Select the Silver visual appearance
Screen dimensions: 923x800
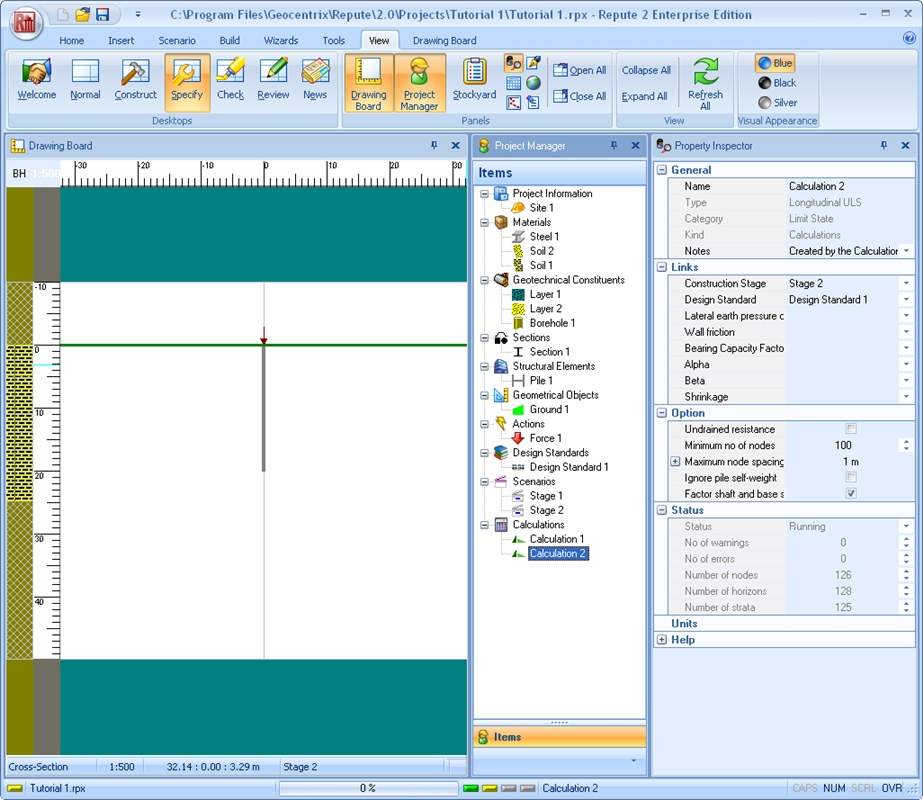click(778, 102)
